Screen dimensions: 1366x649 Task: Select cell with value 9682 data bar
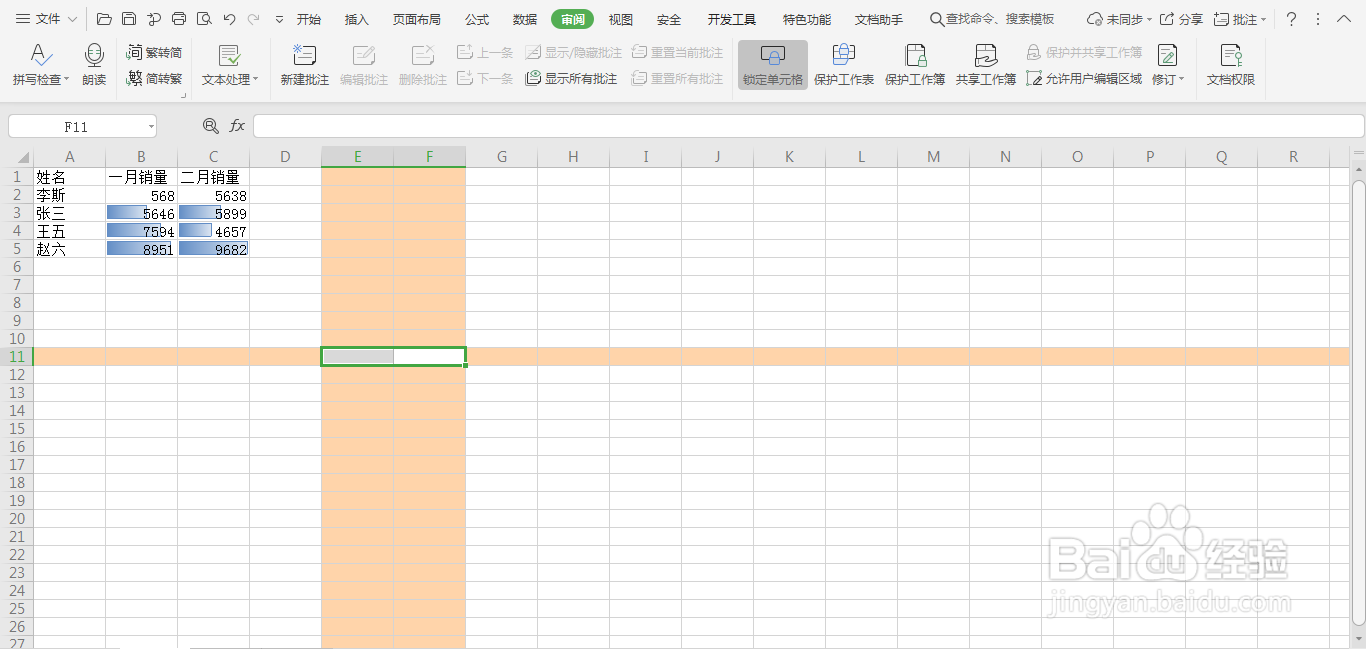coord(213,249)
